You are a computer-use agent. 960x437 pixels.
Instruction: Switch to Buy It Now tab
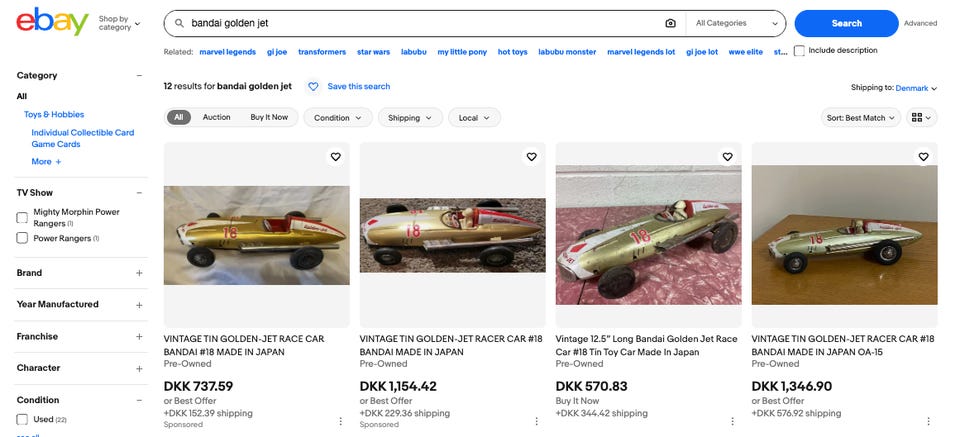269,117
